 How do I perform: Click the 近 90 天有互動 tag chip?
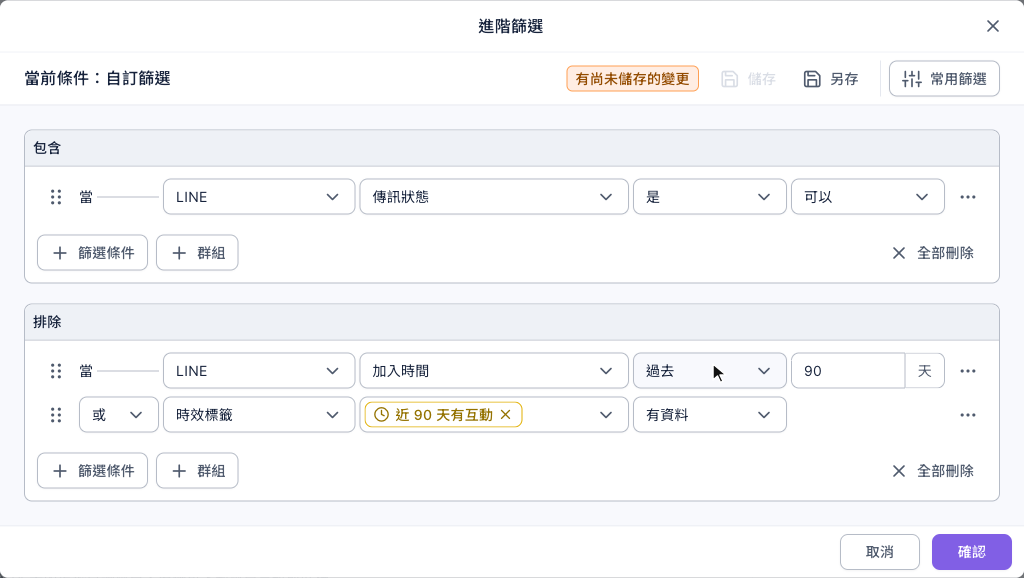[443, 414]
